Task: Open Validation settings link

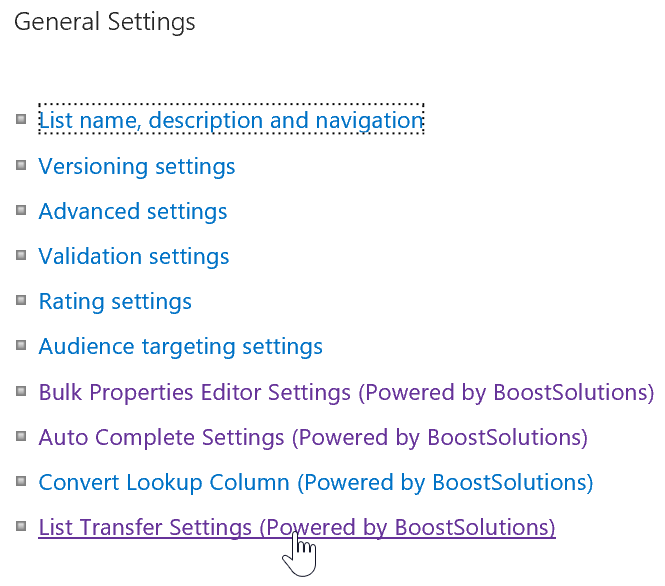Action: coord(134,257)
